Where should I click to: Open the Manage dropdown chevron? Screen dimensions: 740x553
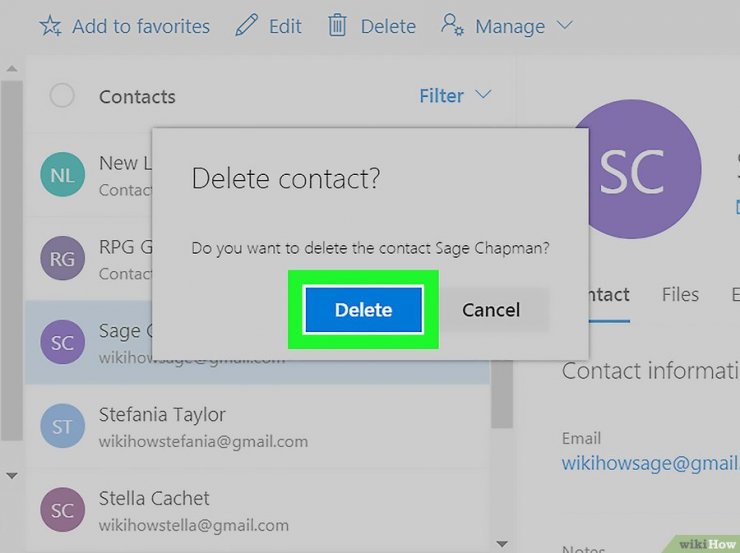[x=564, y=25]
